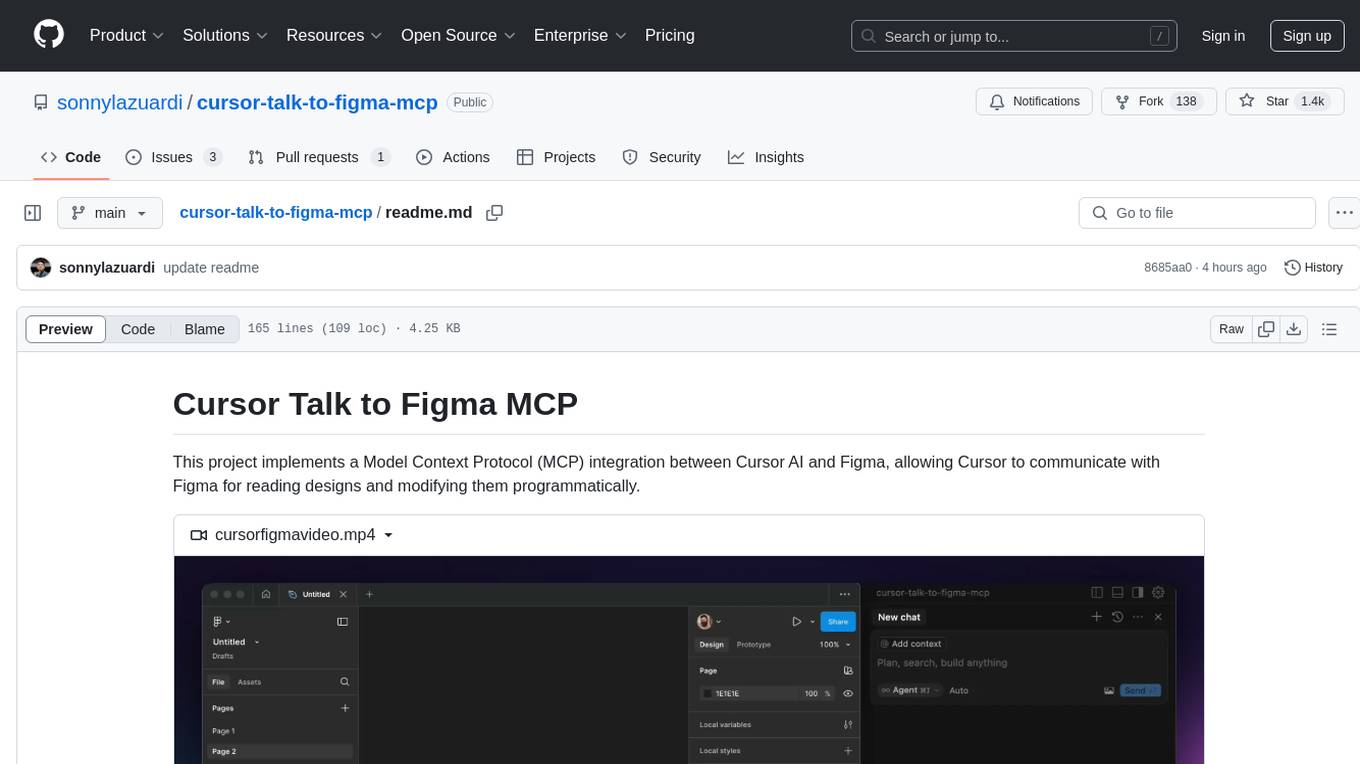
Task: Expand the Product menu
Action: tap(127, 35)
